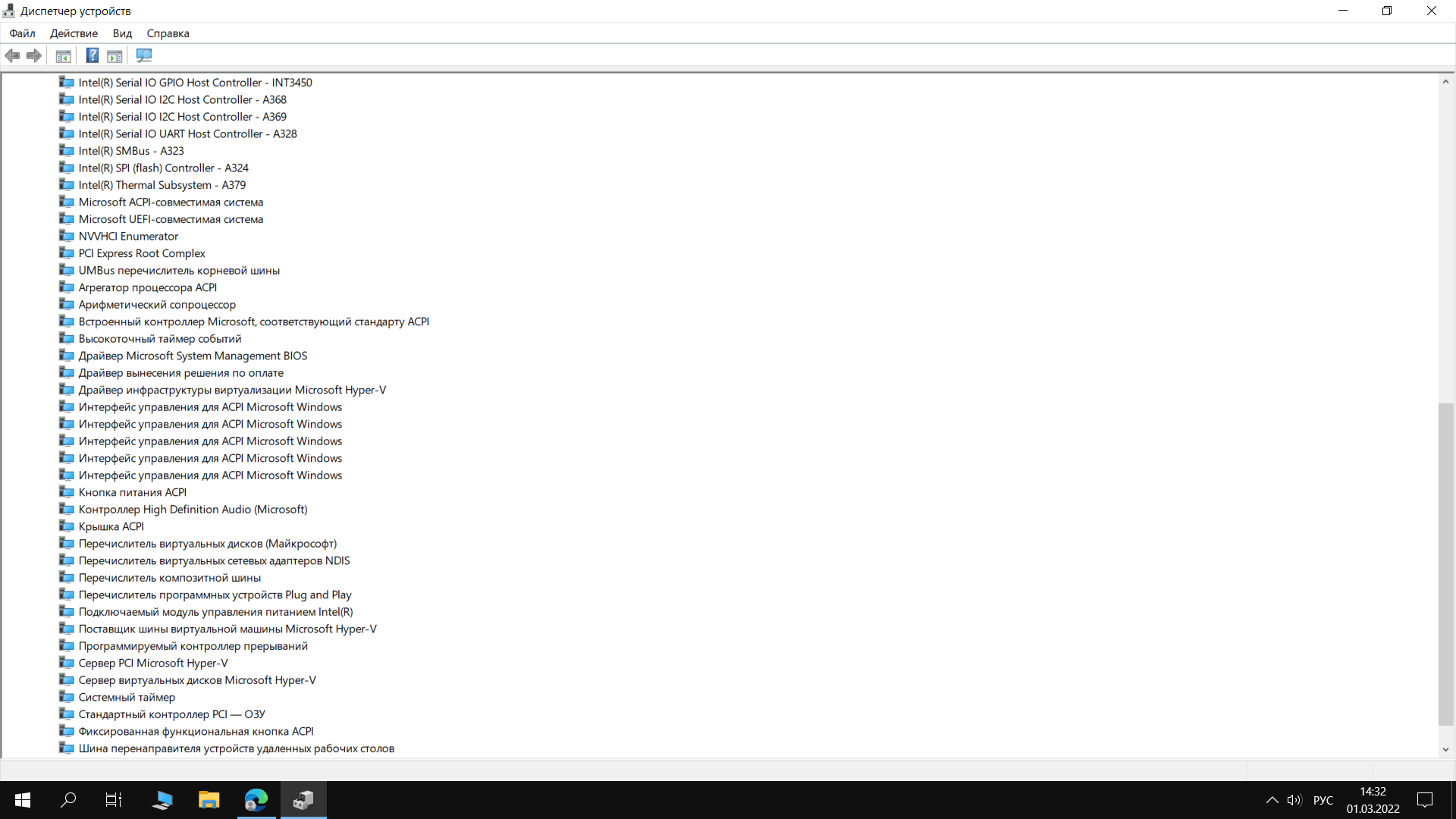
Task: Click the device icon beside Арифметический сопроцессор
Action: [67, 304]
